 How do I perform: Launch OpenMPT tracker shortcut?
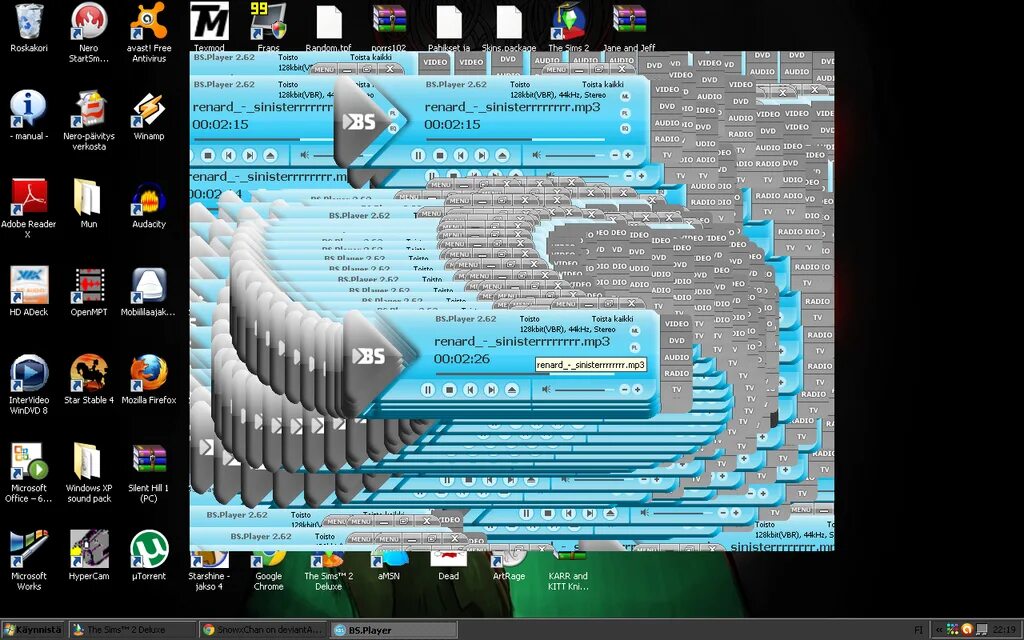(x=89, y=291)
